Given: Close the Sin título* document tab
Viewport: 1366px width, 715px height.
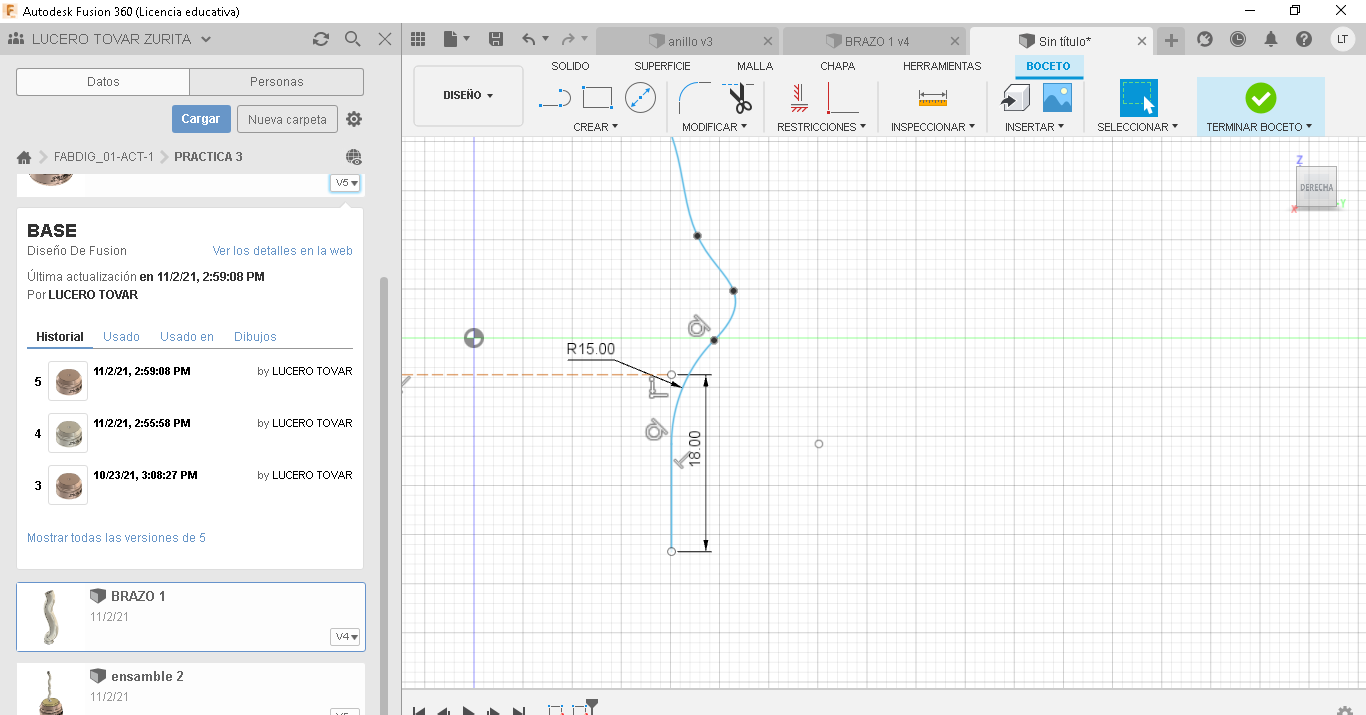Looking at the screenshot, I should pos(1142,41).
